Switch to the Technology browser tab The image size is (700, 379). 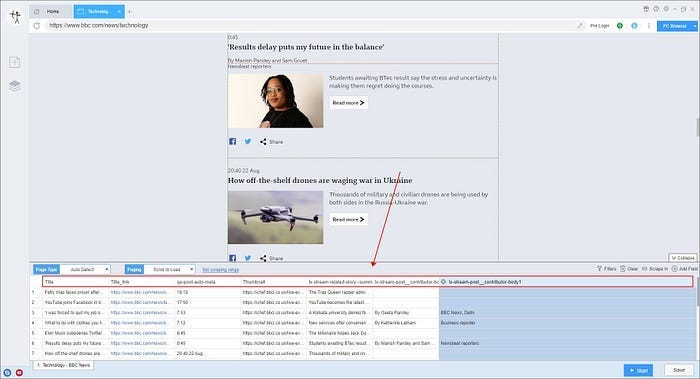[98, 12]
